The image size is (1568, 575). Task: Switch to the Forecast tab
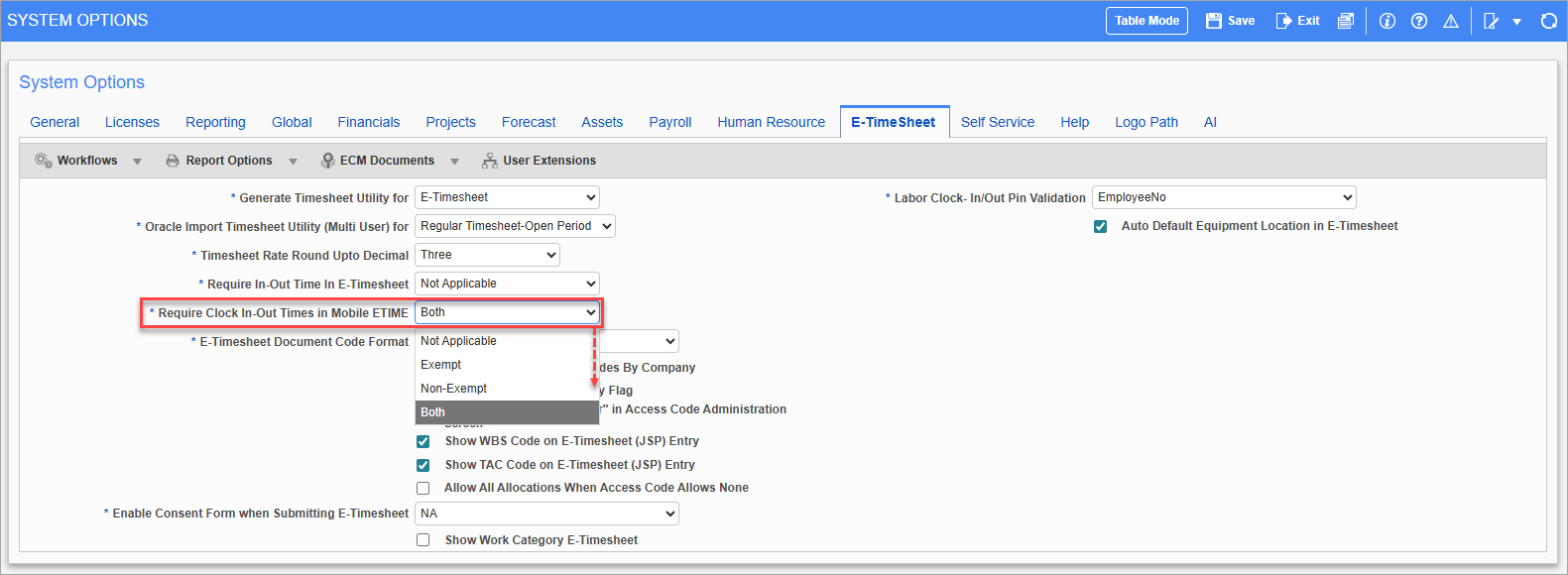point(529,122)
